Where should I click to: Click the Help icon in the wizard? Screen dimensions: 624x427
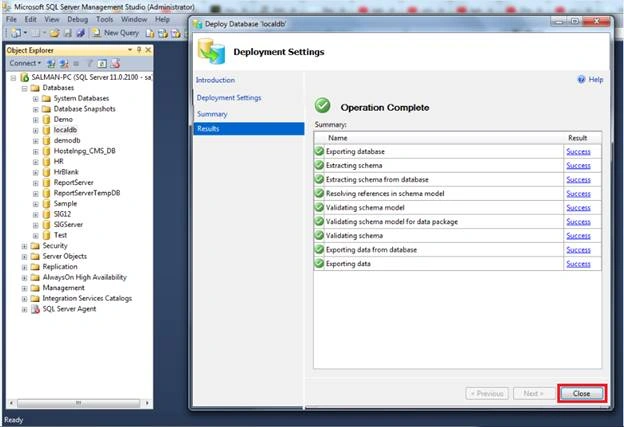coord(581,80)
